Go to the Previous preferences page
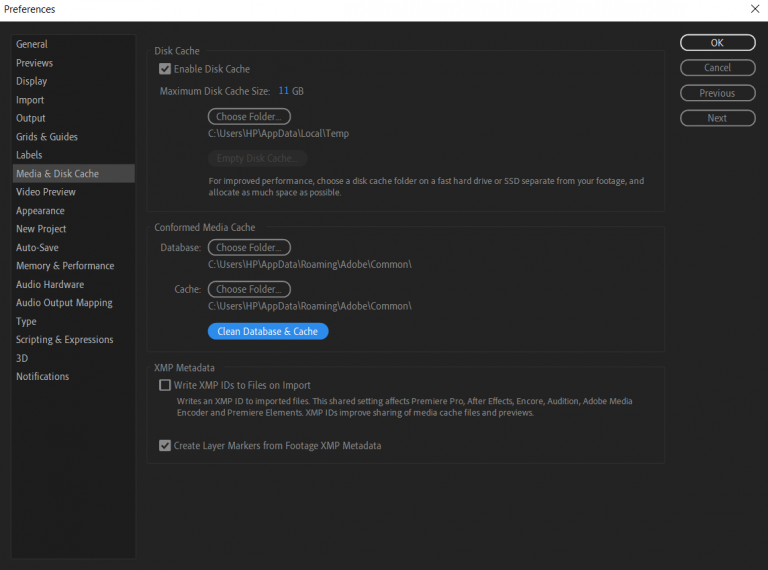This screenshot has height=570, width=768. point(717,93)
